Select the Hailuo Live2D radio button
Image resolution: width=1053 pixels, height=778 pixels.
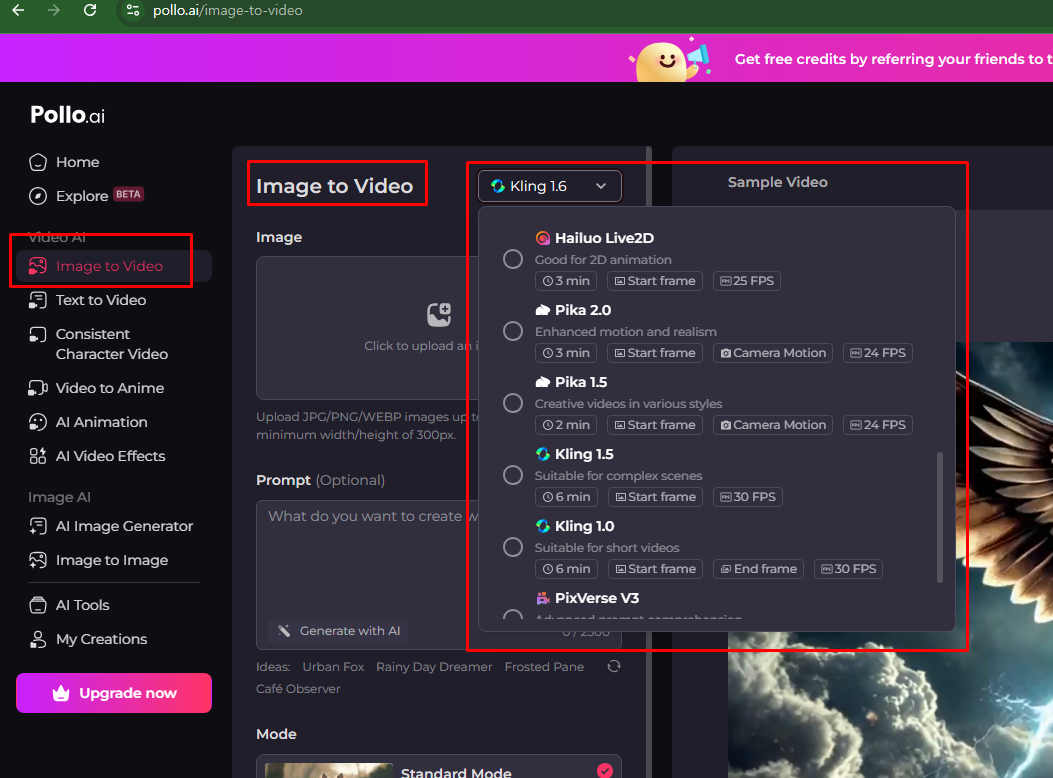pyautogui.click(x=513, y=259)
